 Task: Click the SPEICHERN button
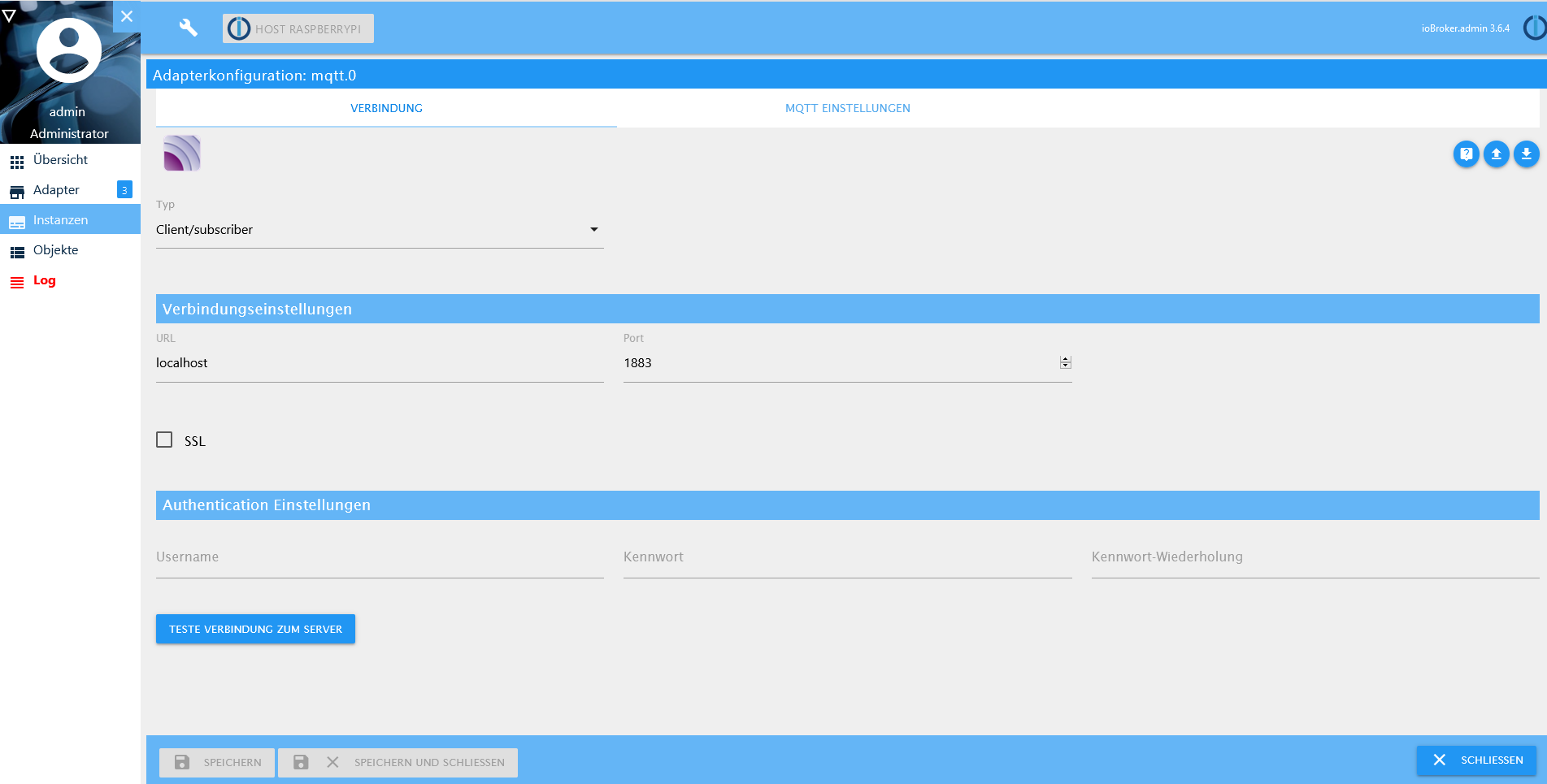(217, 762)
